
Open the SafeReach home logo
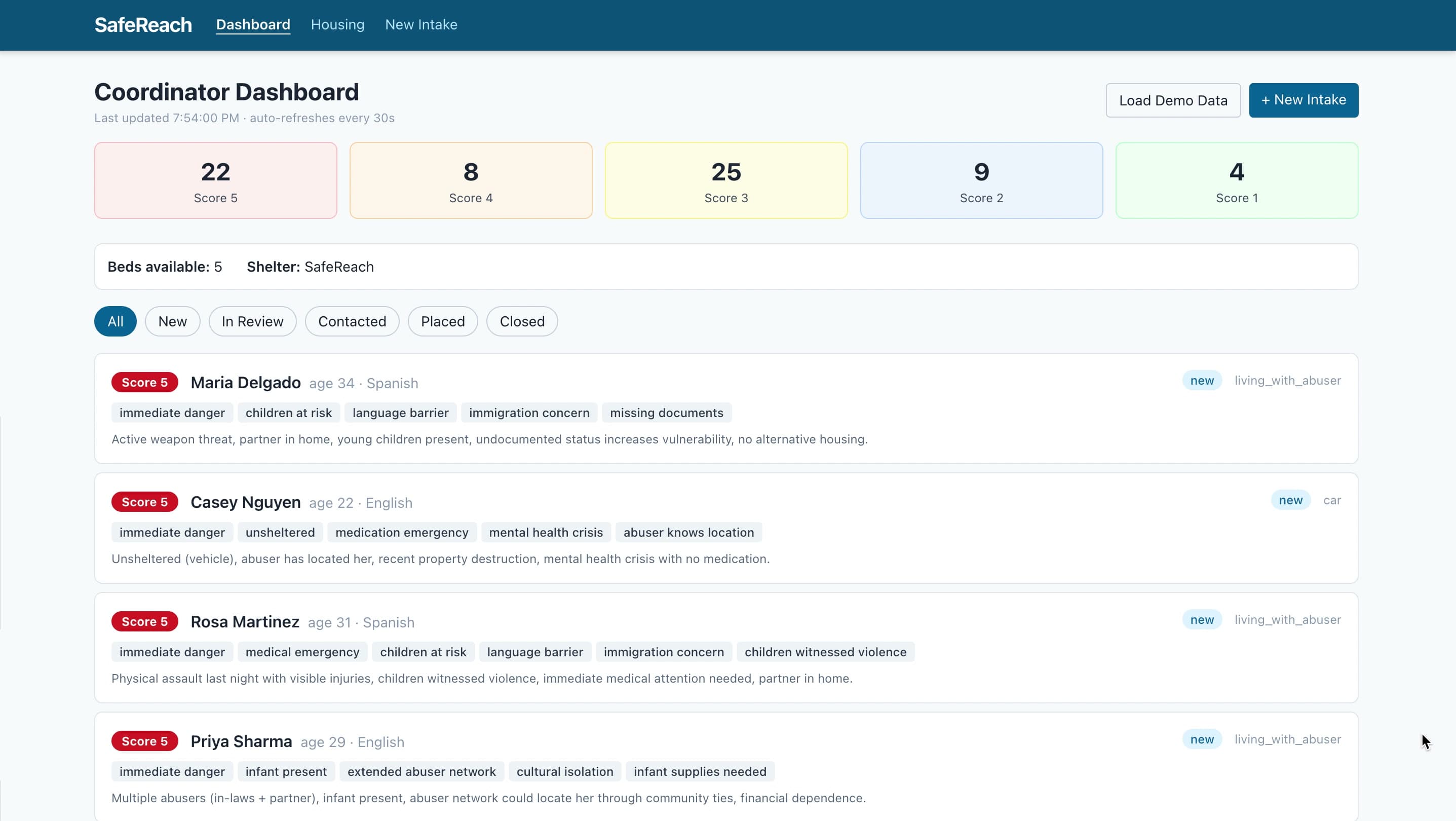coord(143,25)
